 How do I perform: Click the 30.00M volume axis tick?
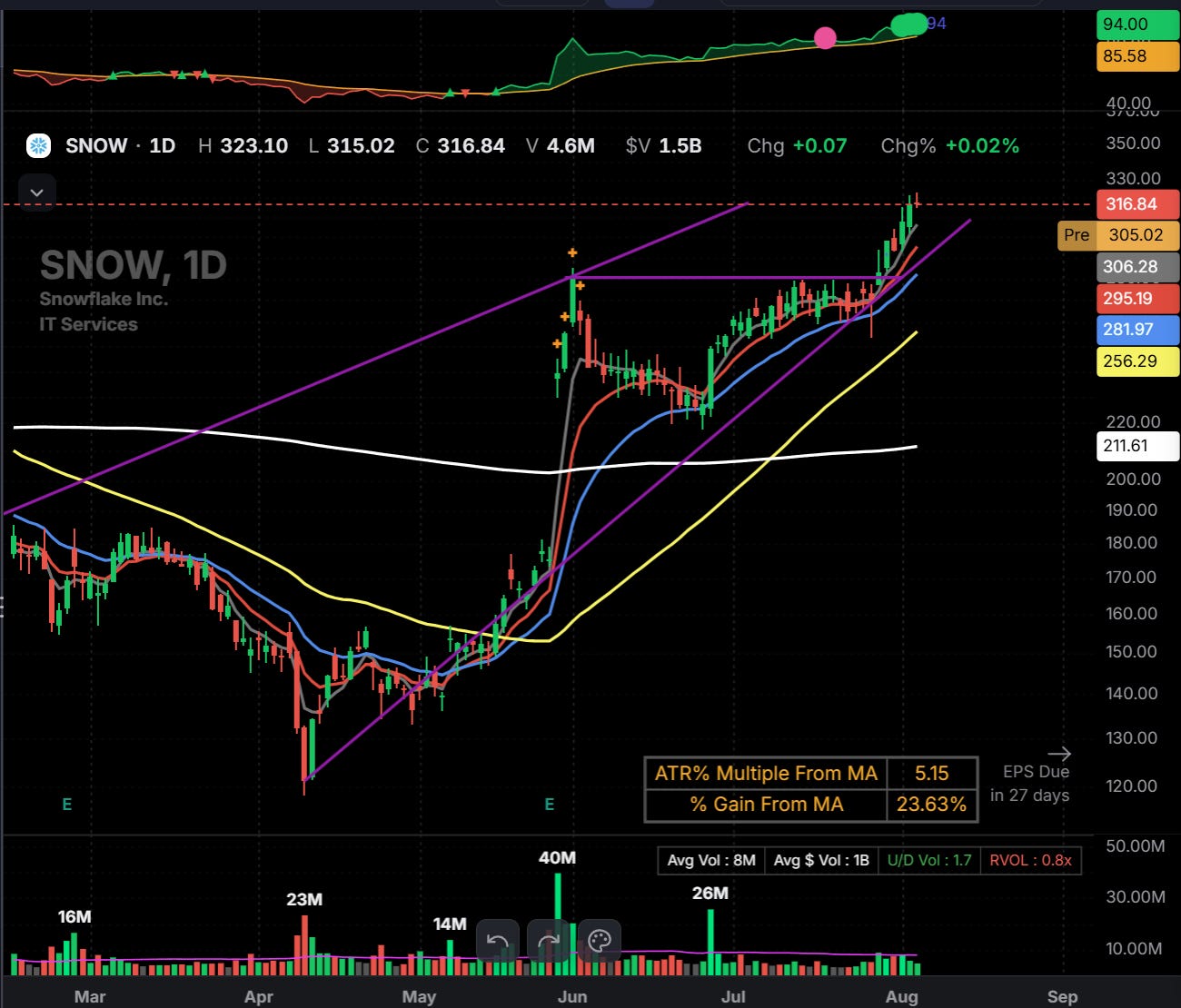pos(1136,897)
